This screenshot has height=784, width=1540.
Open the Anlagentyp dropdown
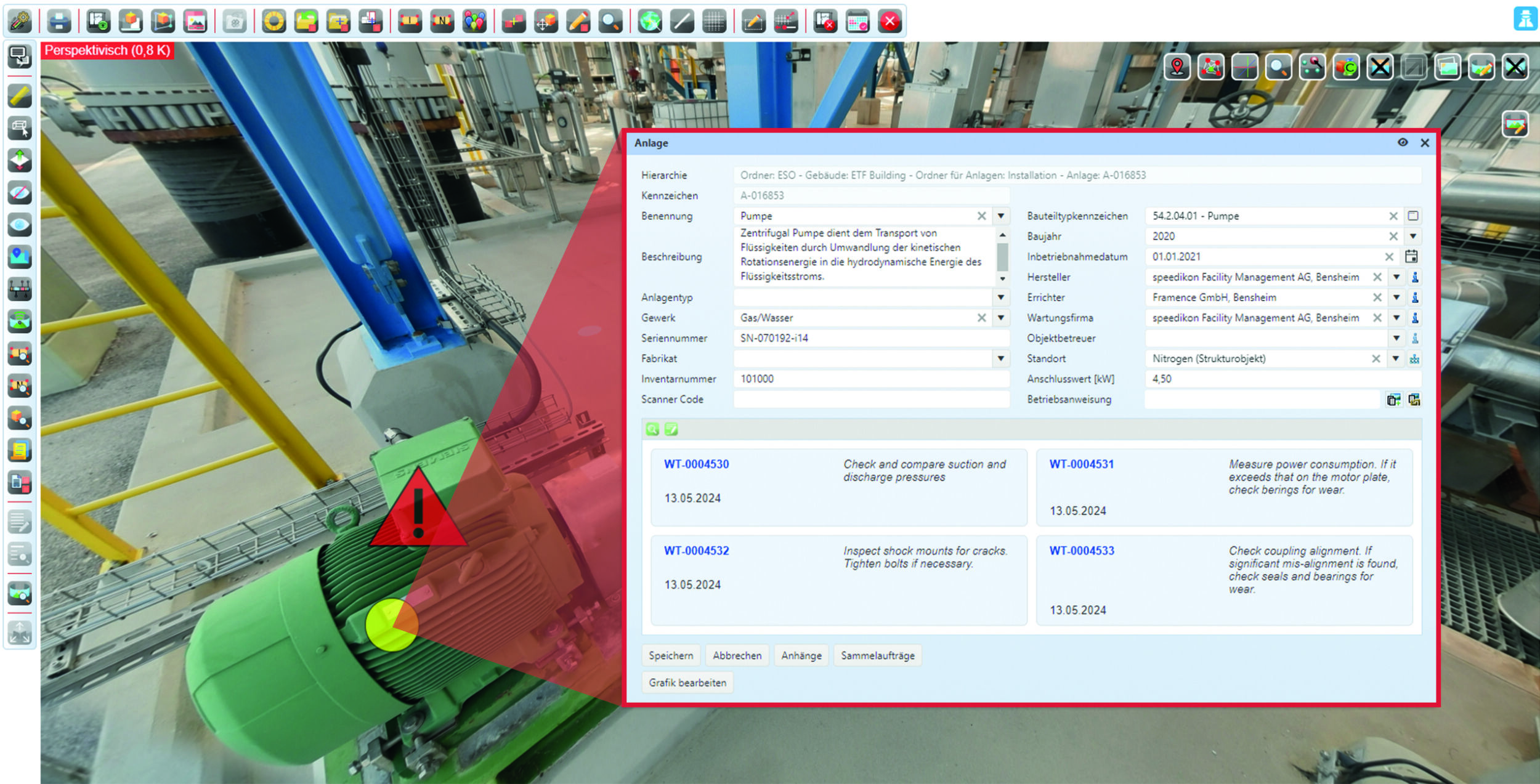[1001, 297]
